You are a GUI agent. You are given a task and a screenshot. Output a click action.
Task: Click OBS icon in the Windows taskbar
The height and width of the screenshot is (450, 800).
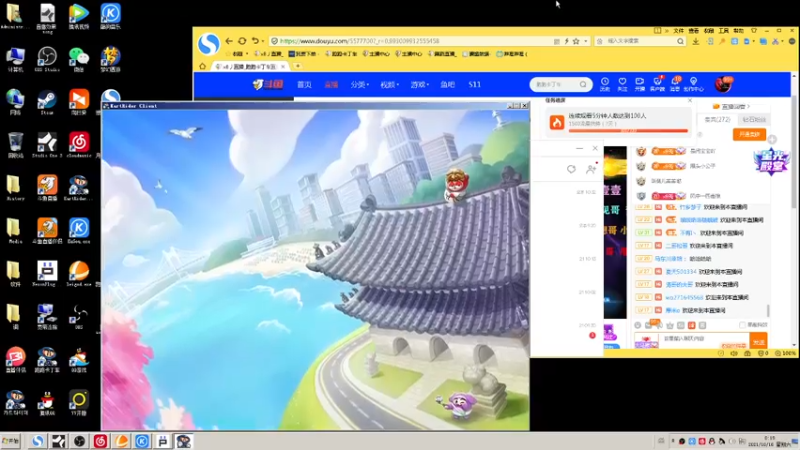(79, 441)
